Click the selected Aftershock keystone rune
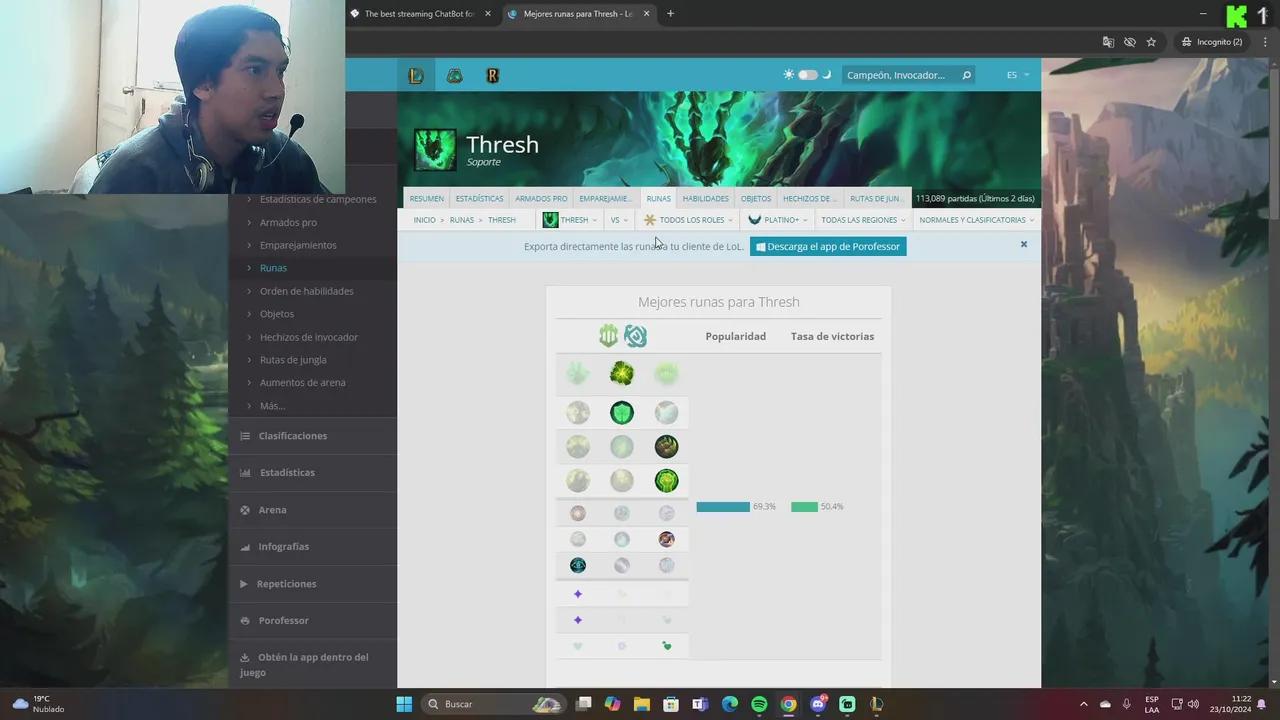 [622, 374]
